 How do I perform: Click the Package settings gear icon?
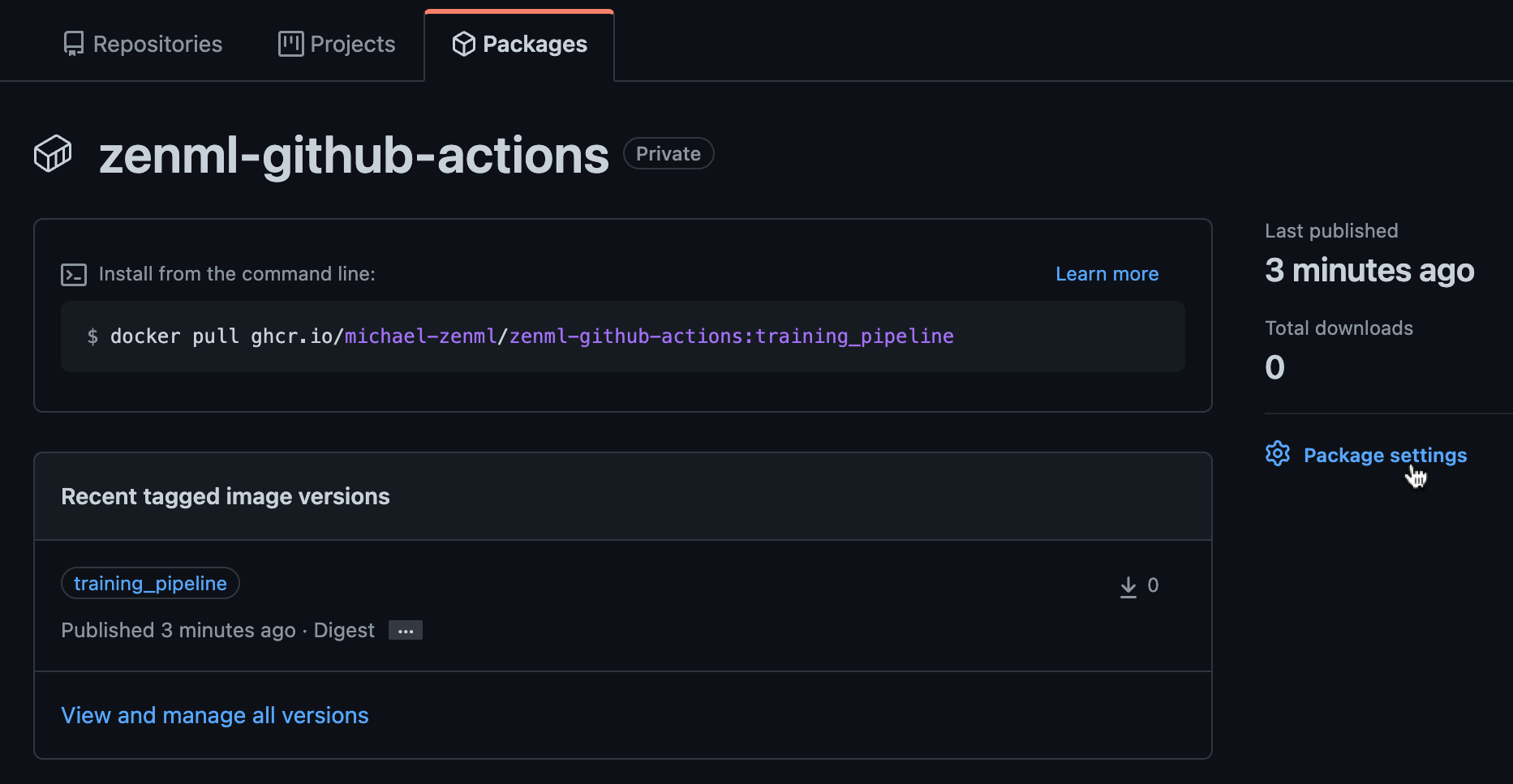point(1278,454)
